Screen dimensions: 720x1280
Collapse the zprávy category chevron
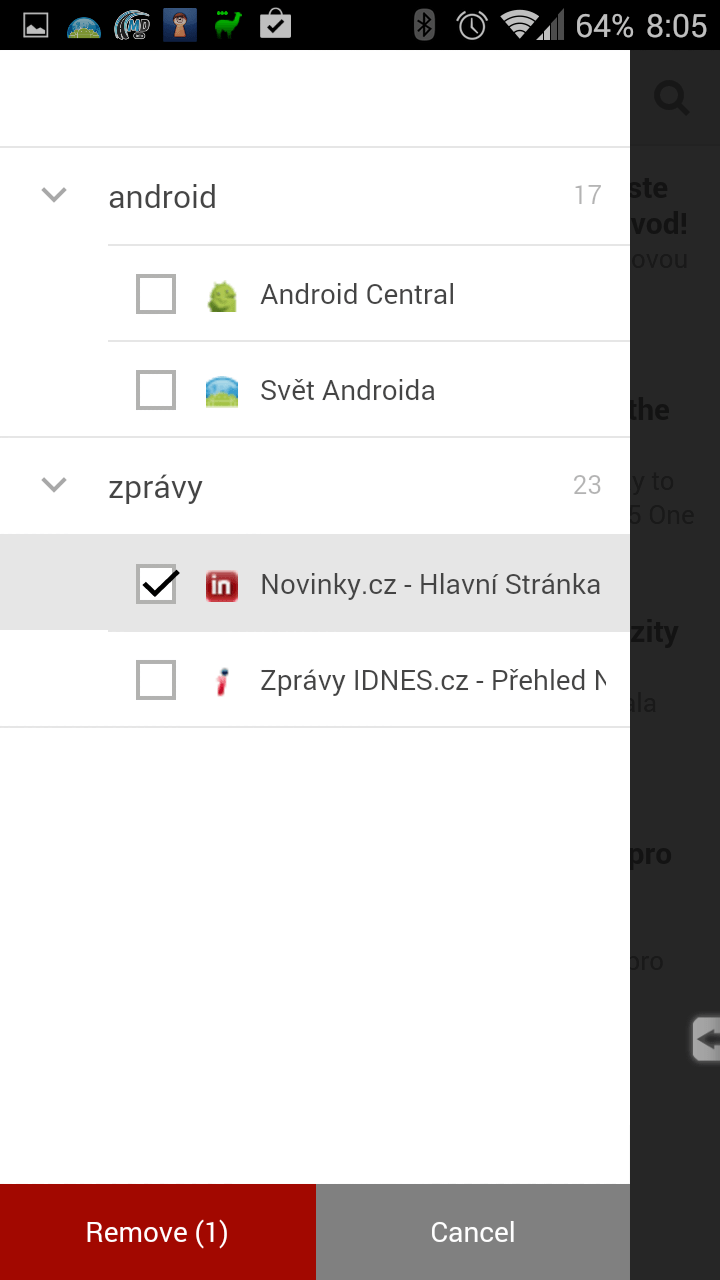coord(54,485)
